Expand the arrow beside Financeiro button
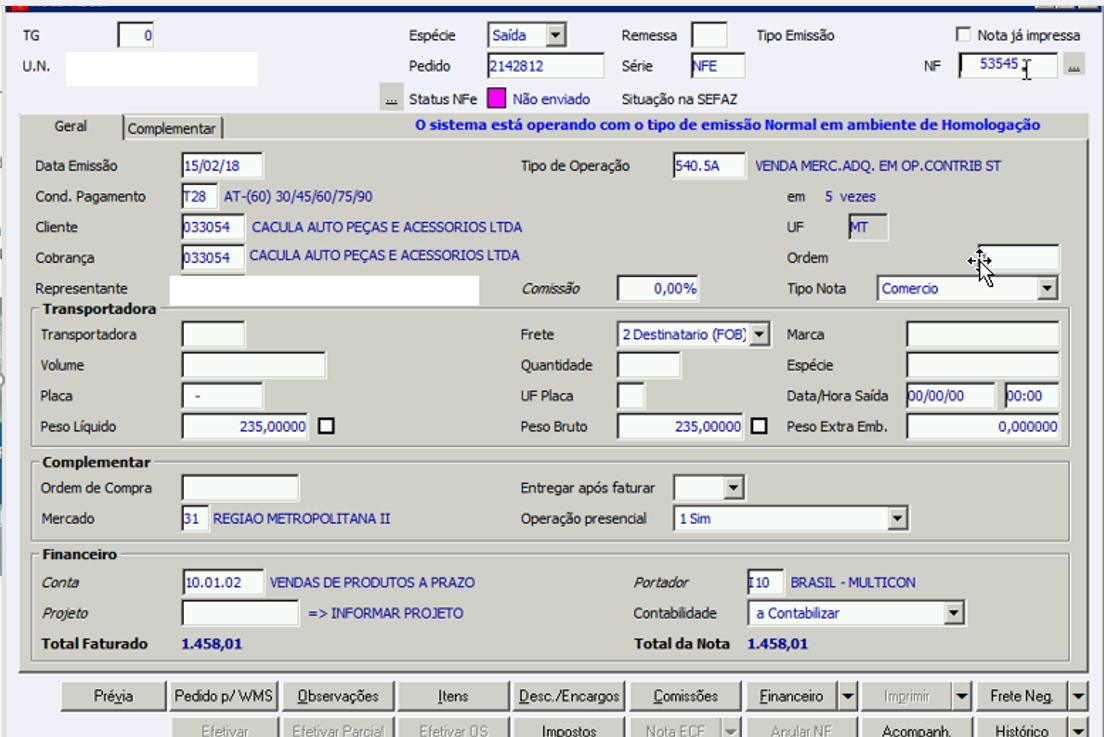 [848, 696]
